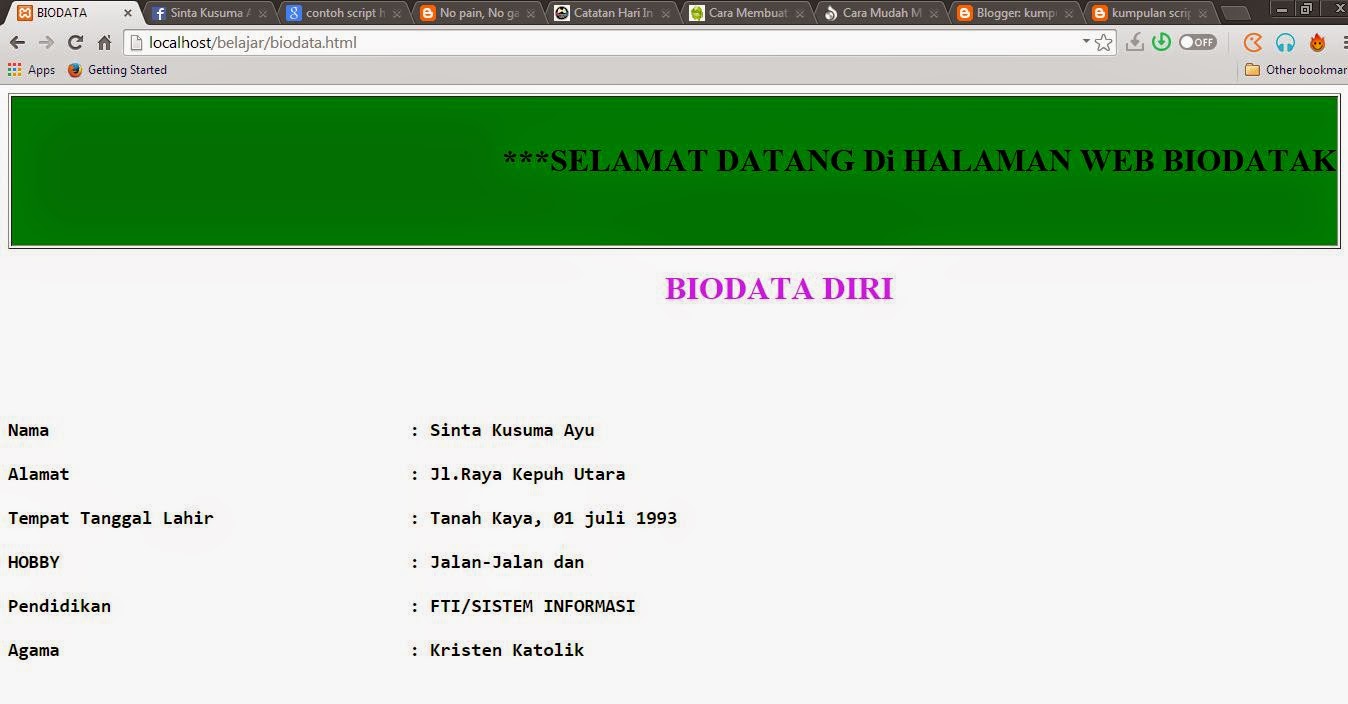Click the Back navigation button
This screenshot has width=1348, height=704.
point(17,43)
